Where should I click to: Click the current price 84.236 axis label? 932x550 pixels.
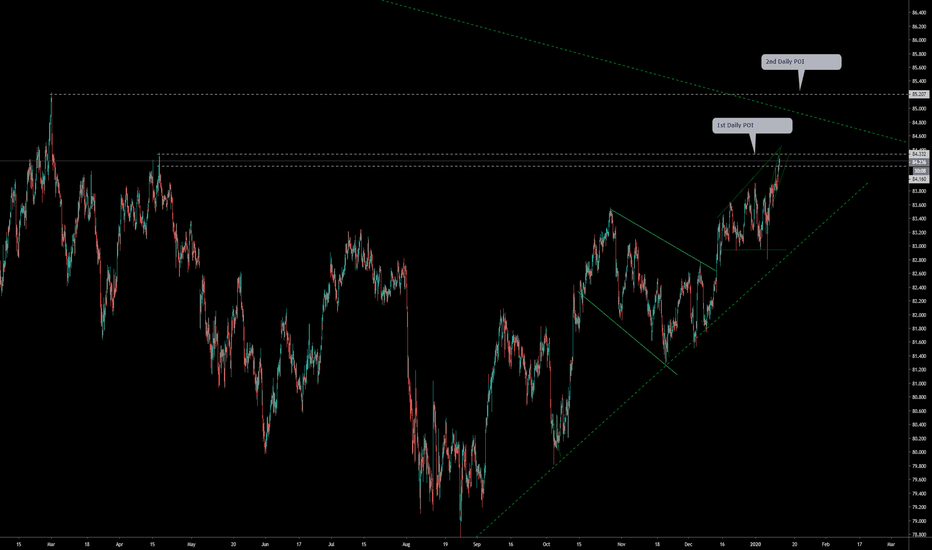tap(918, 161)
